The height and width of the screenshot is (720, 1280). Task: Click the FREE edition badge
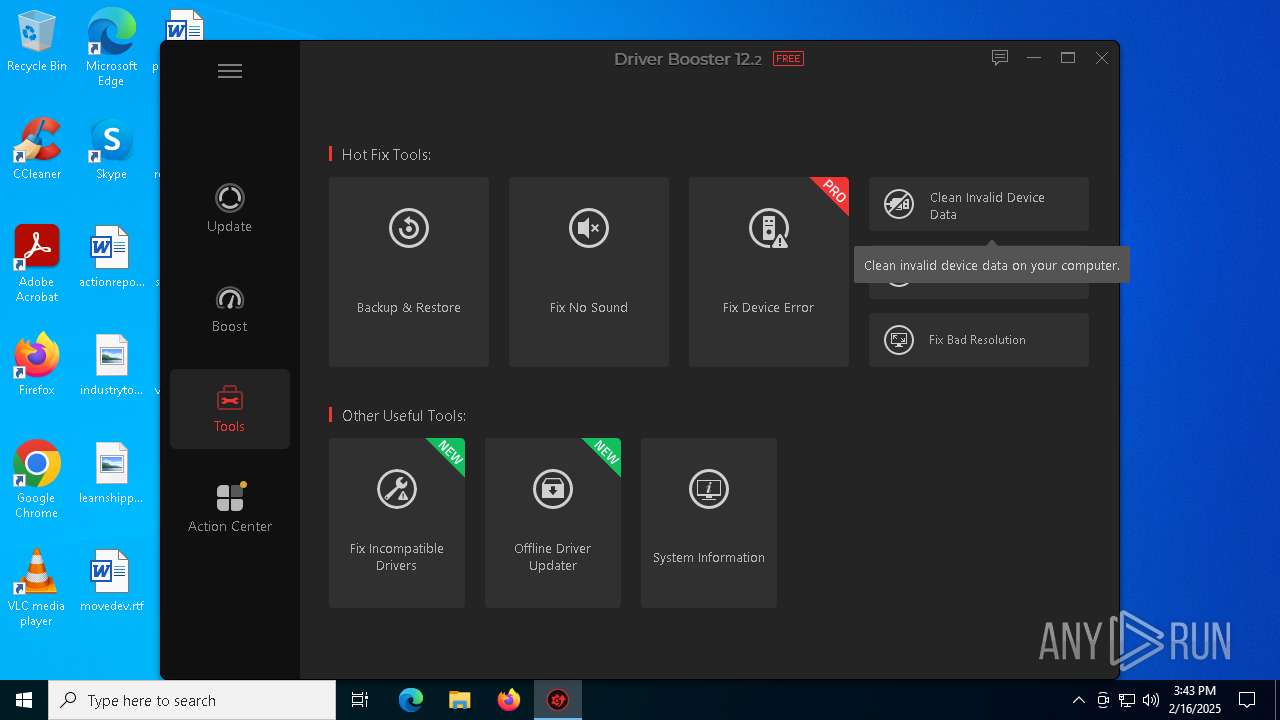(x=788, y=59)
